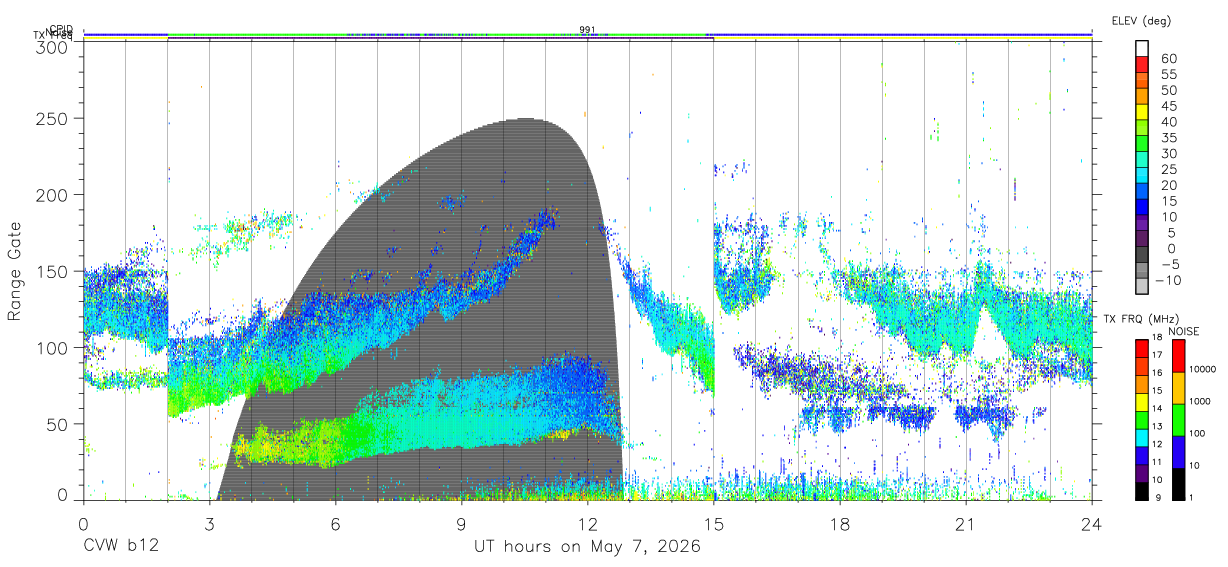The image size is (1228, 567).
Task: Click the 30 label in ELEV legend
Action: pyautogui.click(x=1167, y=153)
